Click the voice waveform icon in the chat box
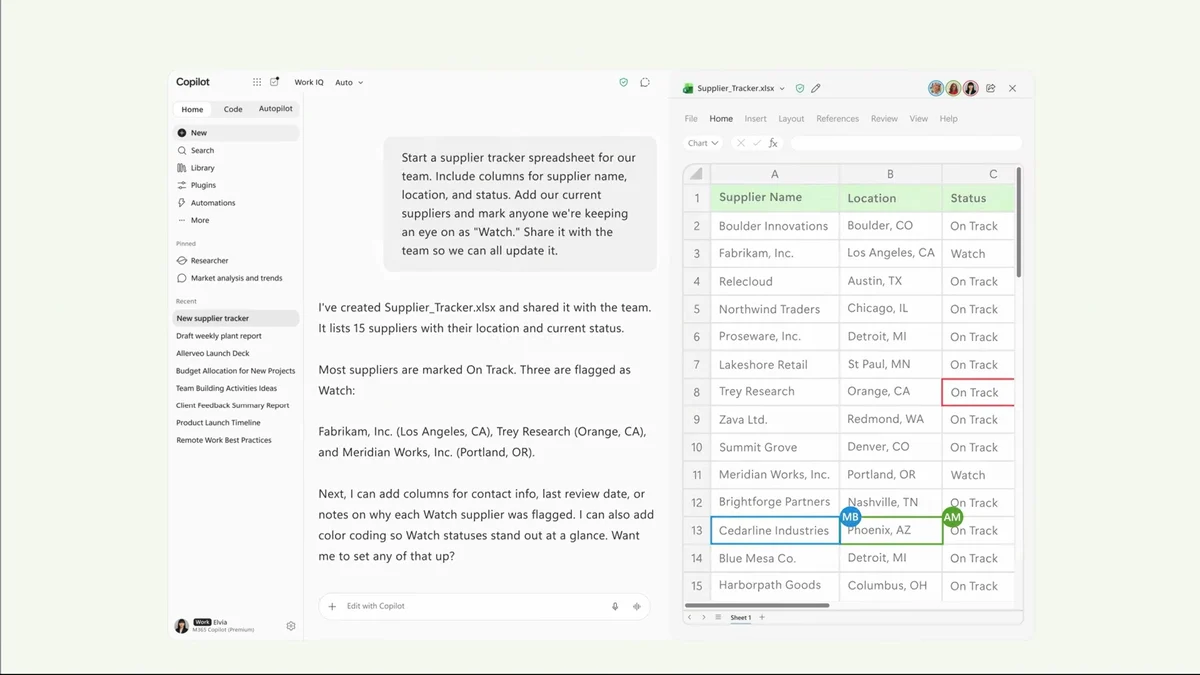The width and height of the screenshot is (1200, 675). point(637,606)
